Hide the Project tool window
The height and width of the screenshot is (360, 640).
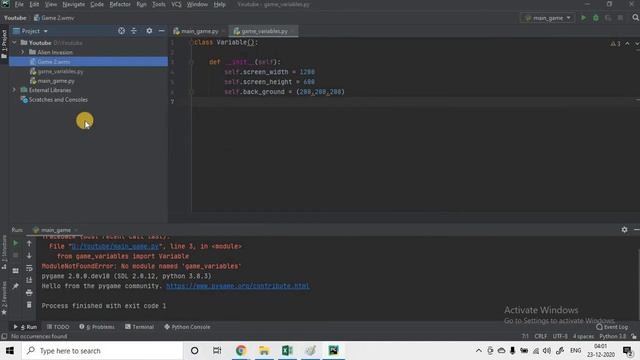pos(162,31)
